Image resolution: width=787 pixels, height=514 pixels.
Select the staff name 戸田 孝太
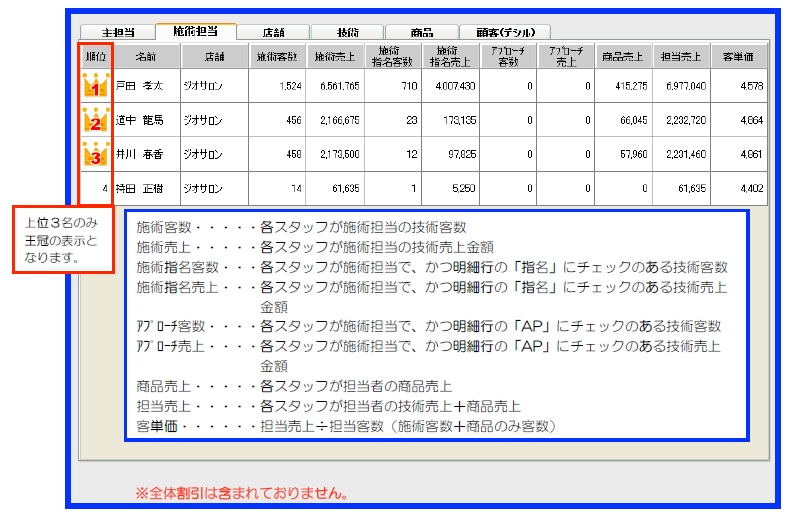click(x=139, y=86)
